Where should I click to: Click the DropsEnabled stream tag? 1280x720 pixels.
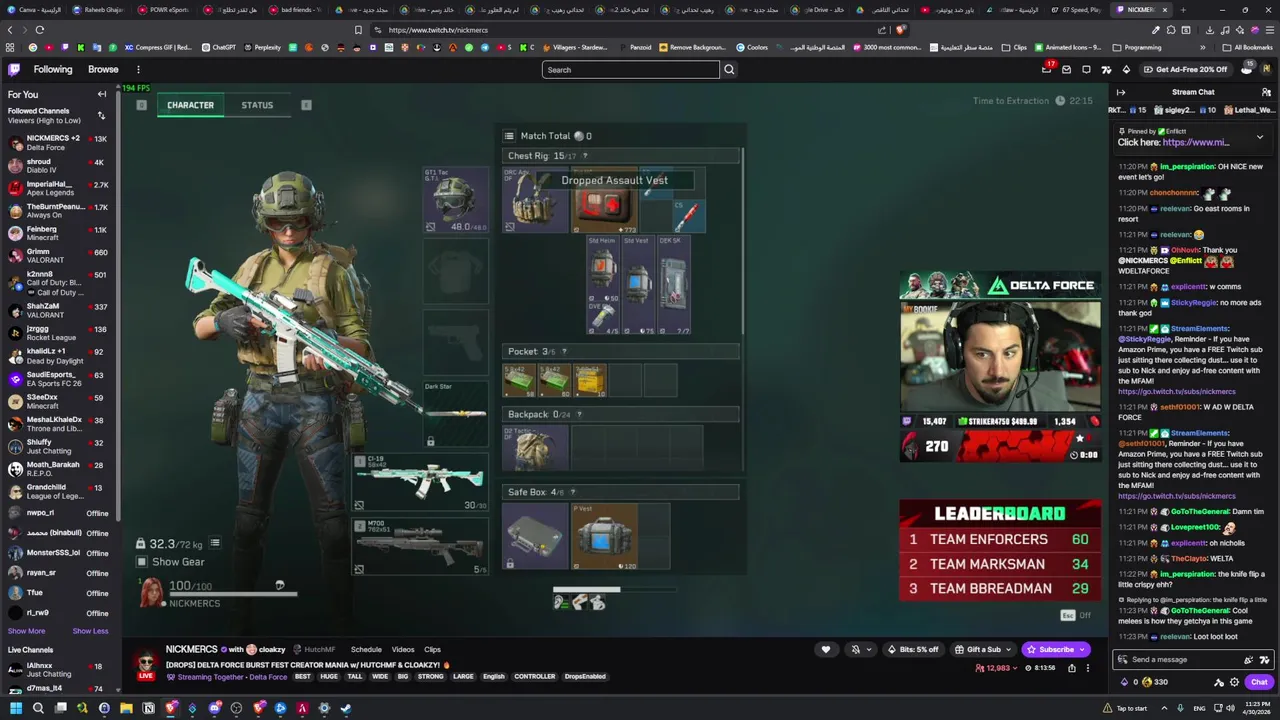tap(585, 677)
